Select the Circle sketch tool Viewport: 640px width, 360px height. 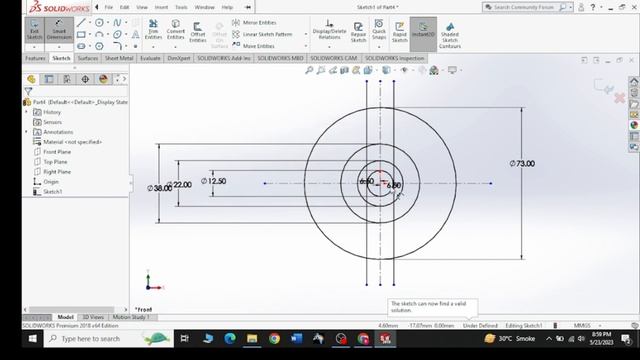tap(99, 22)
